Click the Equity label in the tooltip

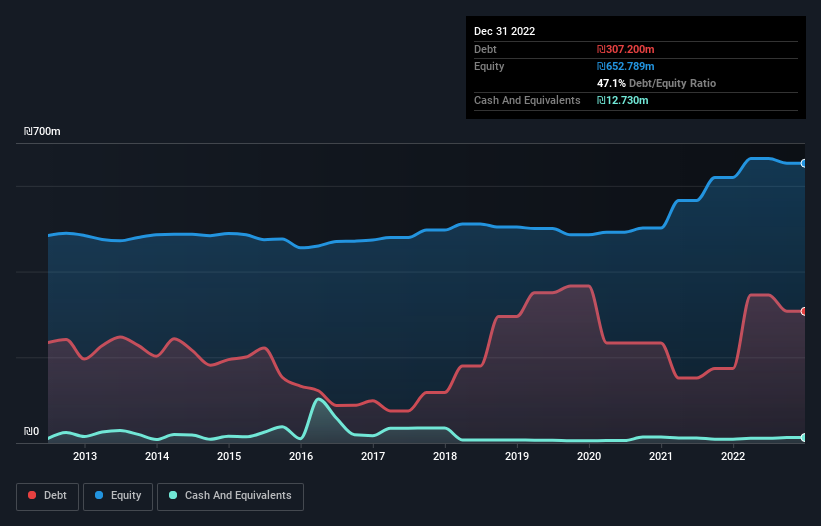(489, 66)
